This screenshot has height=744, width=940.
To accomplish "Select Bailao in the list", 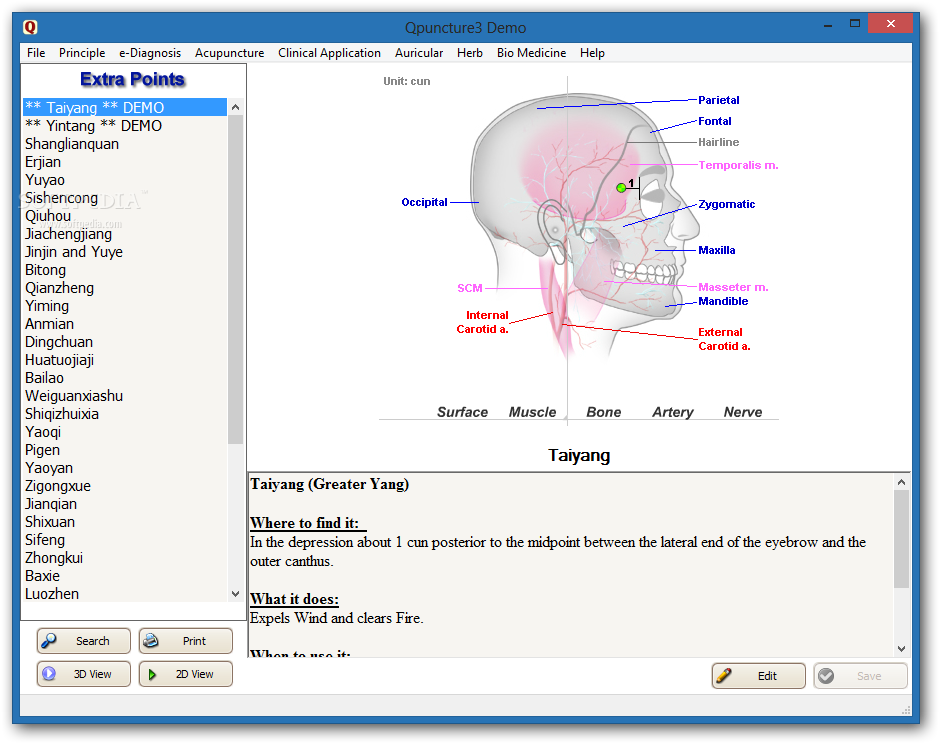I will click(125, 378).
